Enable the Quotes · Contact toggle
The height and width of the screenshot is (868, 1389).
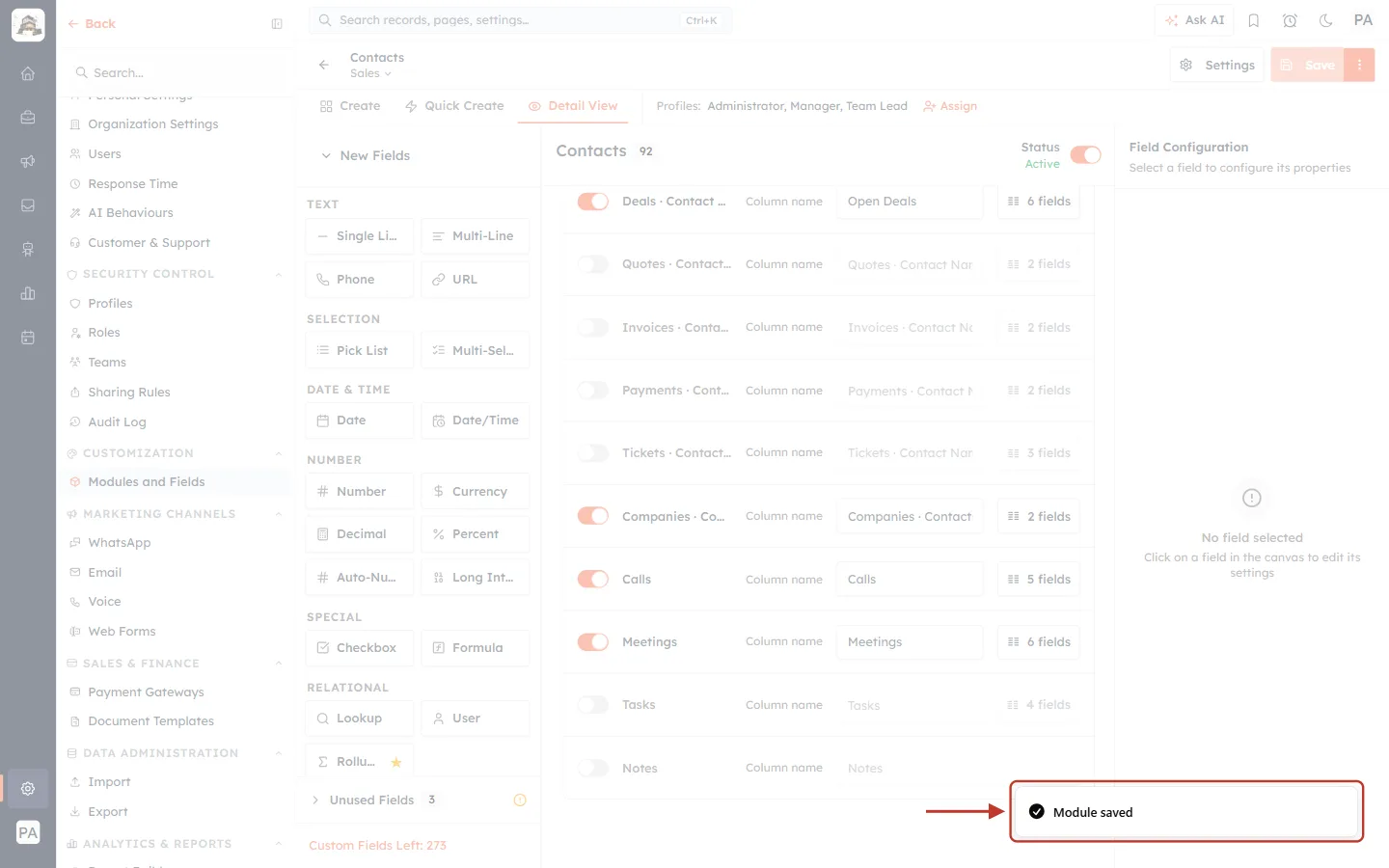(592, 264)
